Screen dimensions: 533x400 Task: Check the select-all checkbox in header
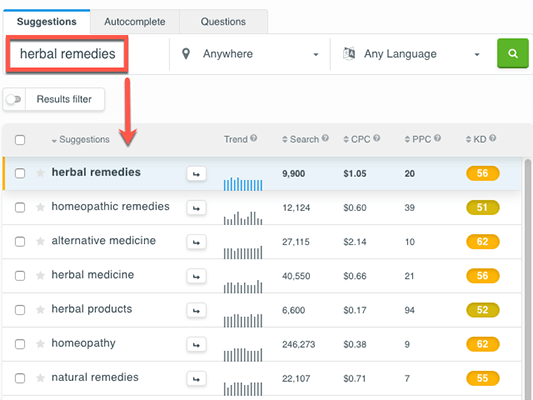(20, 140)
